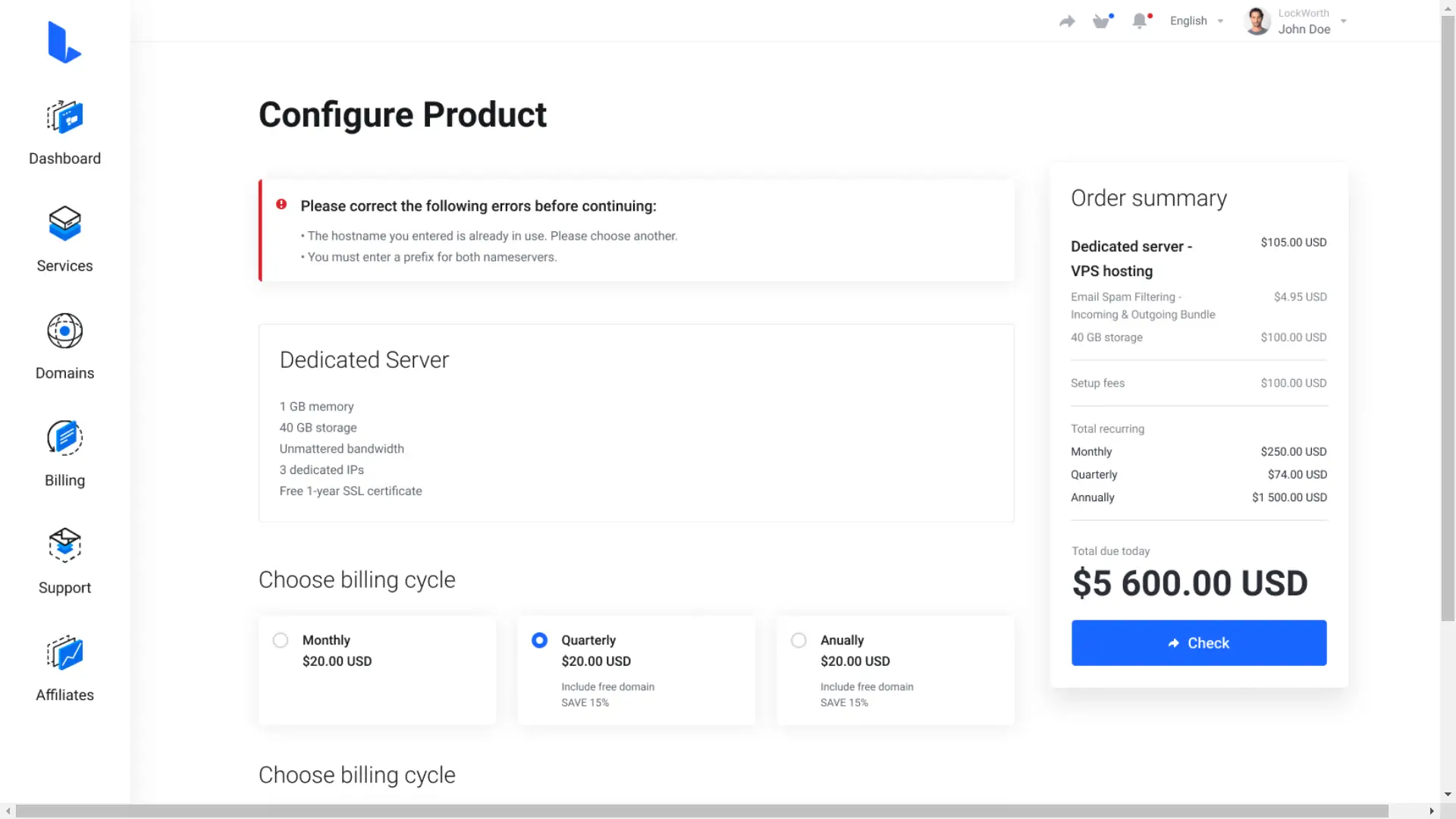The image size is (1456, 819).
Task: Click the John Doe avatar picture
Action: pos(1257,21)
